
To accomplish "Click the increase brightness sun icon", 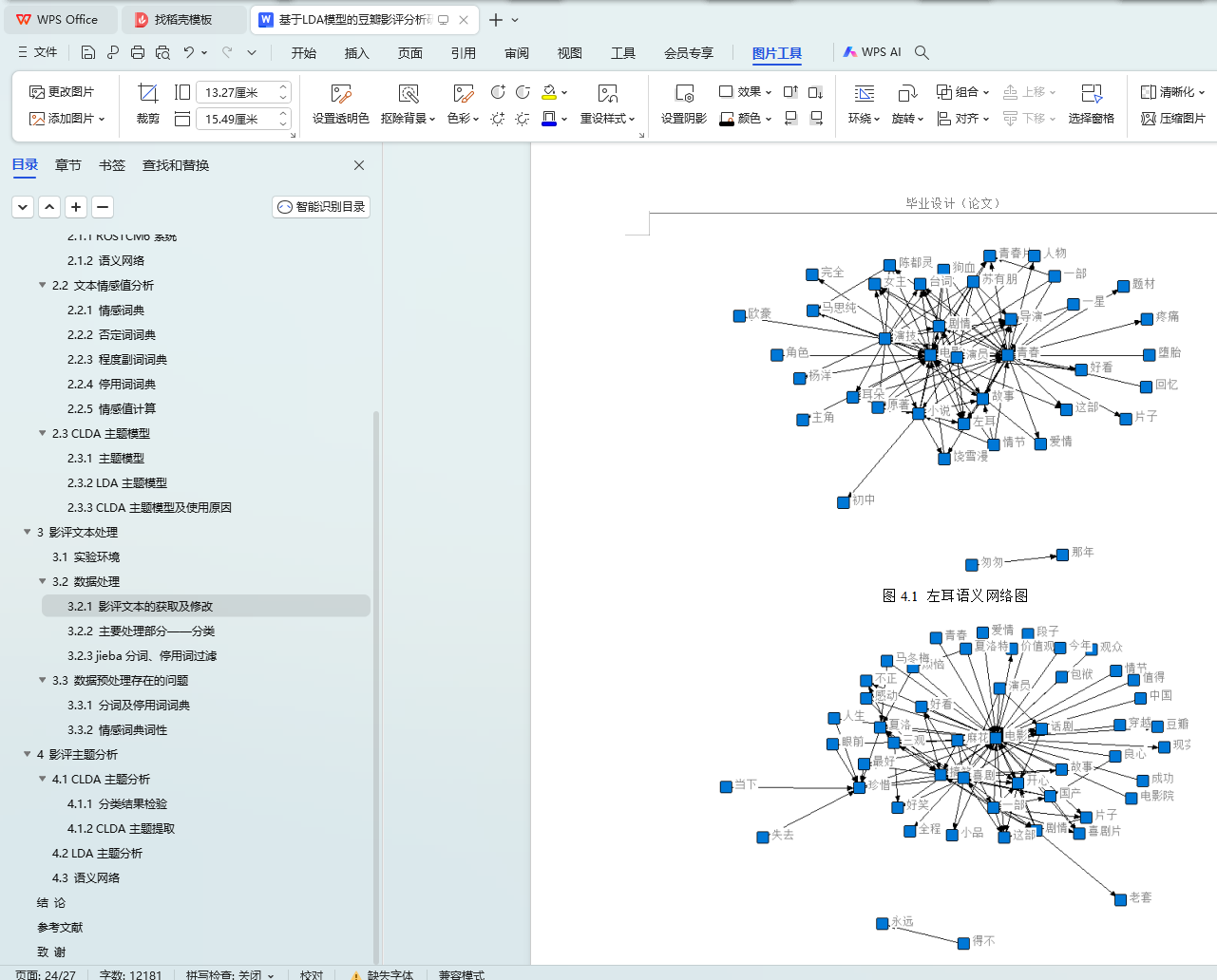I will coord(498,119).
